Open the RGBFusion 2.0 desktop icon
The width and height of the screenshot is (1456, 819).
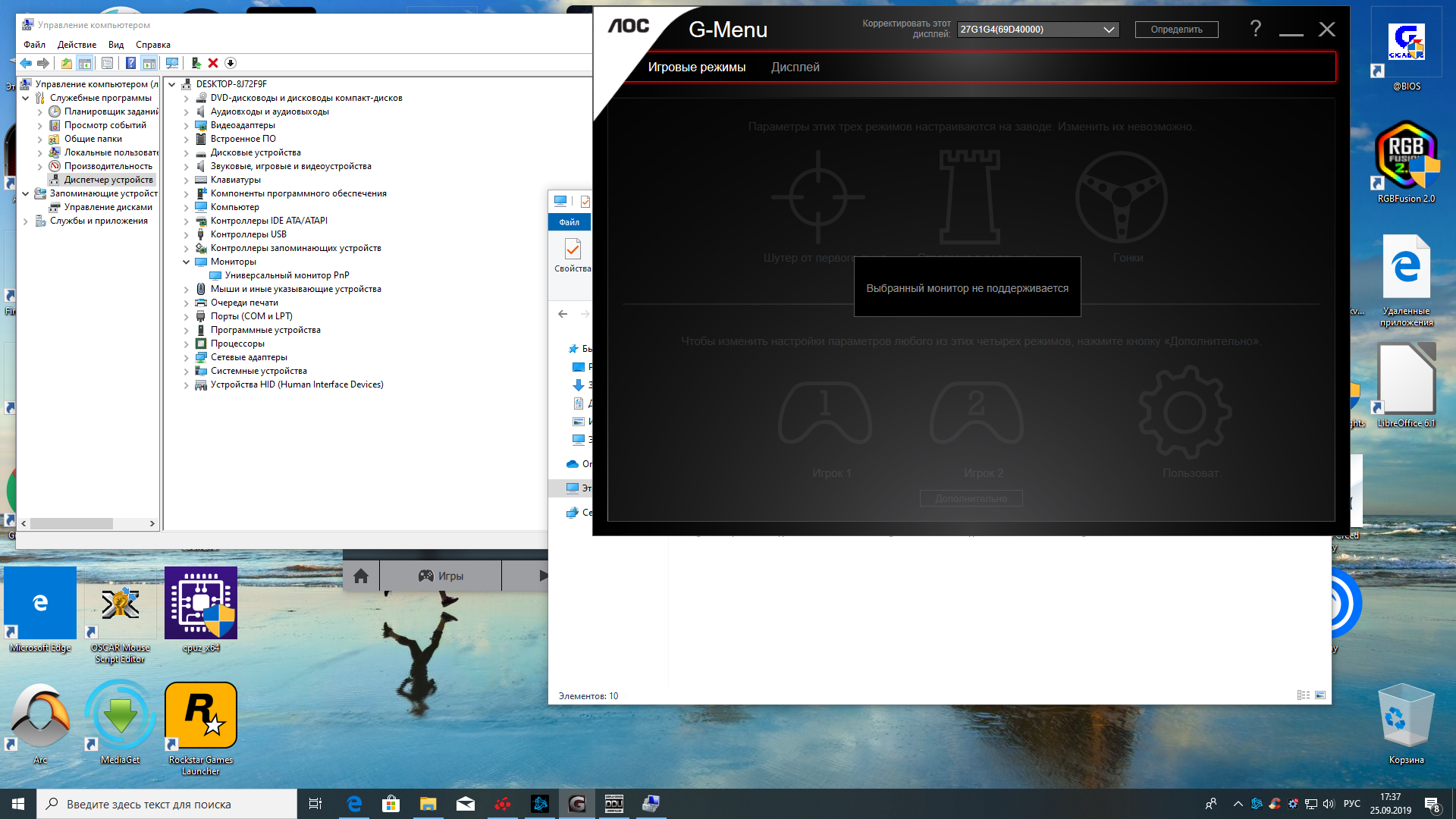(x=1406, y=155)
